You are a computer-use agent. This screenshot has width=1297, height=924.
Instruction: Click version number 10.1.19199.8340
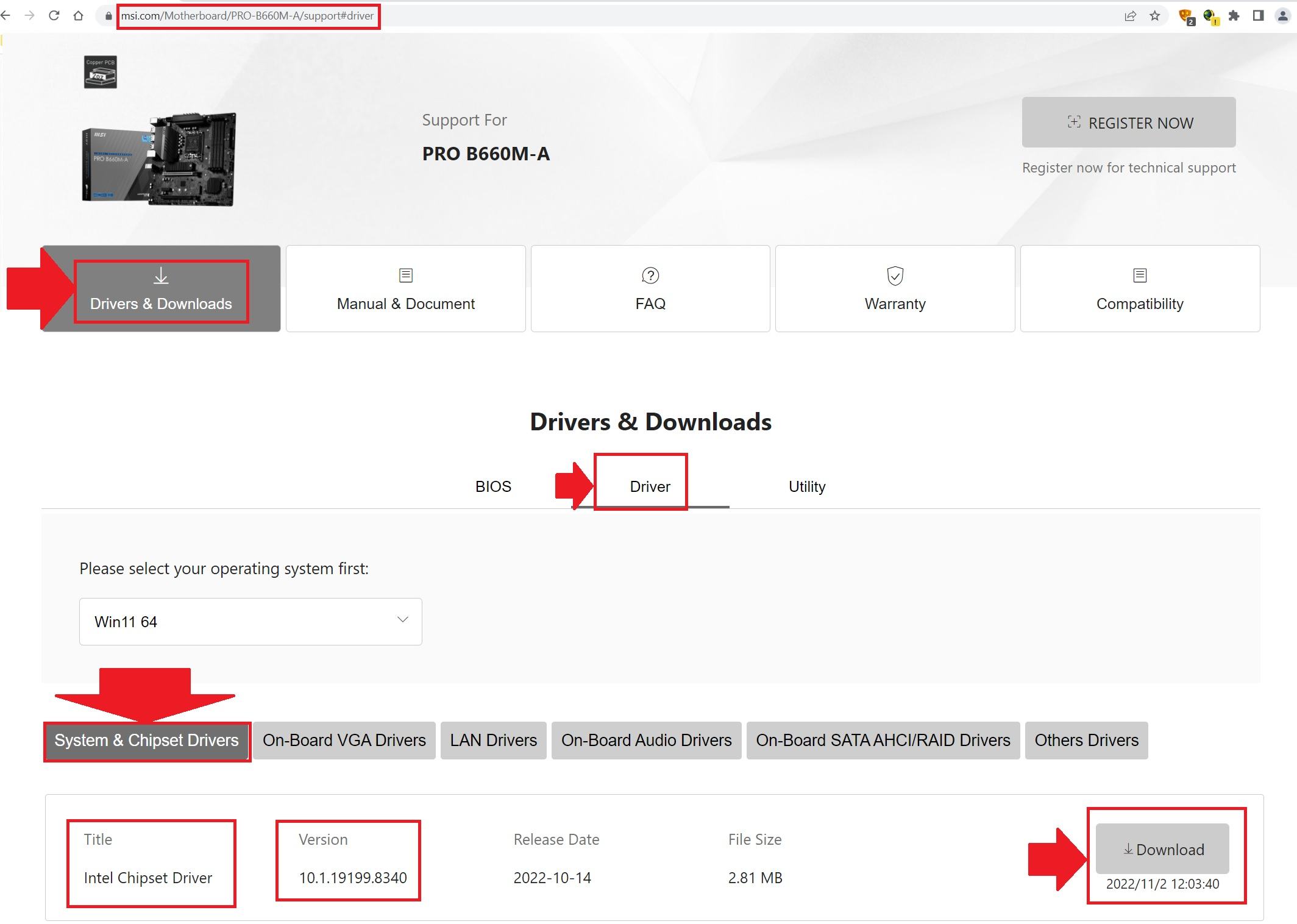353,878
